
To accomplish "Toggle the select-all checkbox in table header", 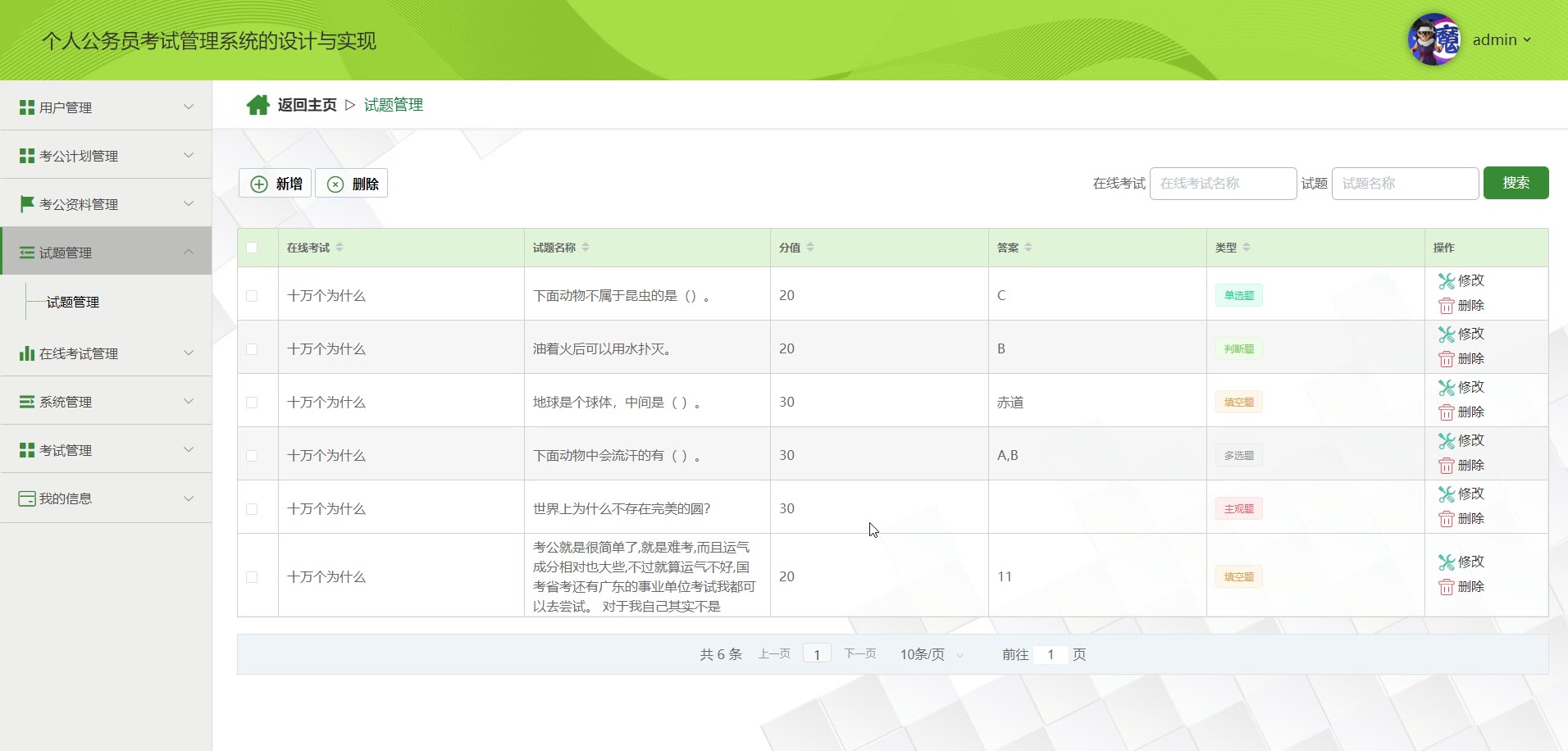I will [x=252, y=248].
